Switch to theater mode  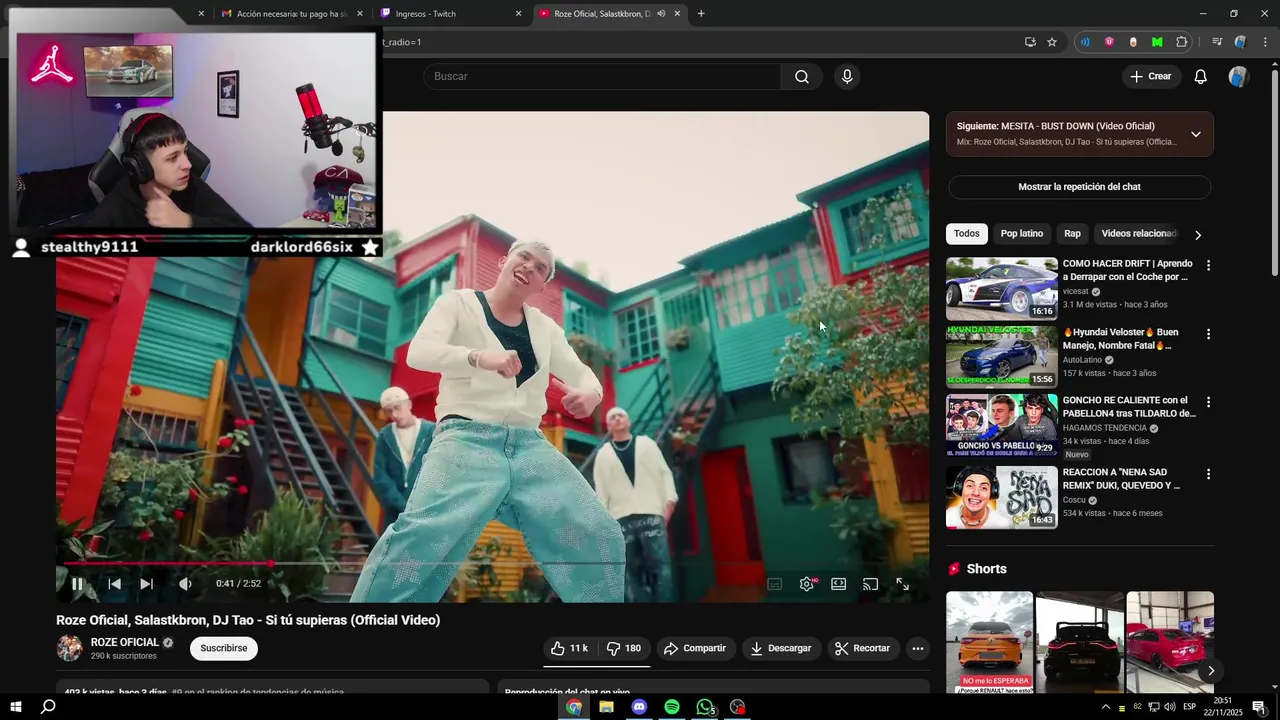coord(839,584)
